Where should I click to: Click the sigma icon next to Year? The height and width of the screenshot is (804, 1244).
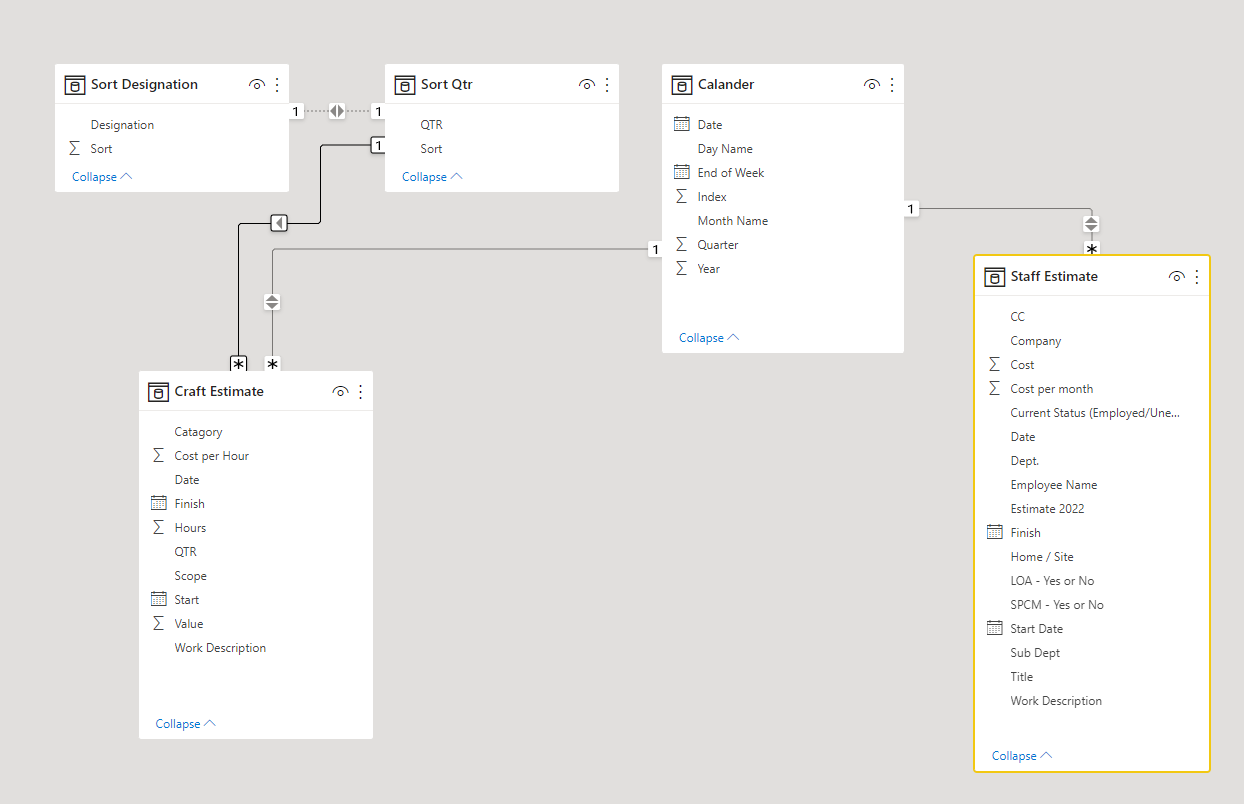[682, 269]
